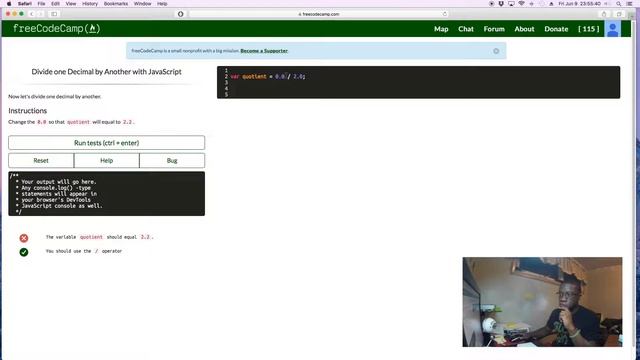The image size is (640, 360).
Task: Click line number 5 in editor gutter
Action: pos(226,94)
